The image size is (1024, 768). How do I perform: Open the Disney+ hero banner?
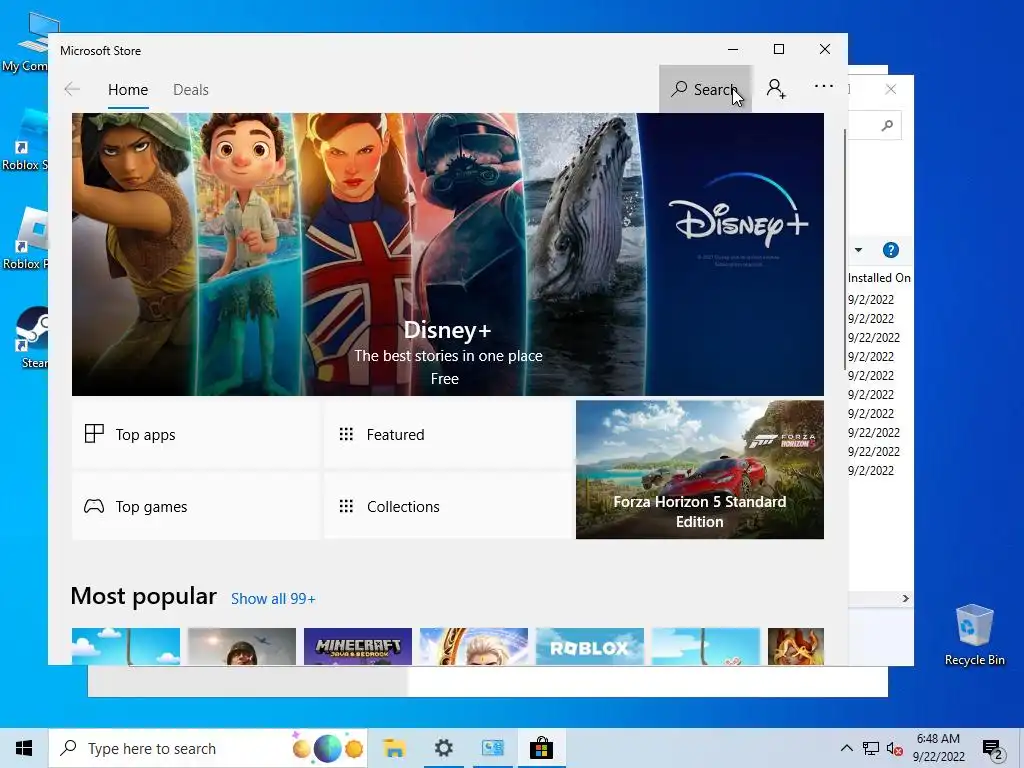[447, 254]
